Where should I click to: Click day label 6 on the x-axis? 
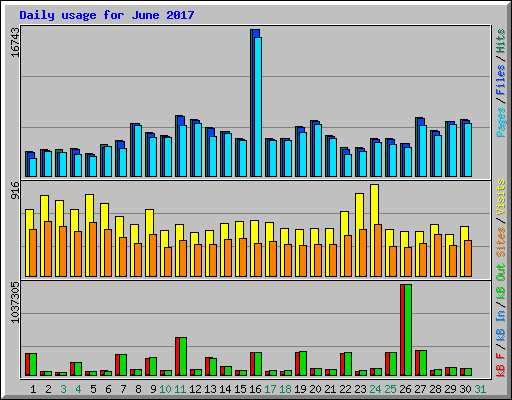[x=108, y=389]
